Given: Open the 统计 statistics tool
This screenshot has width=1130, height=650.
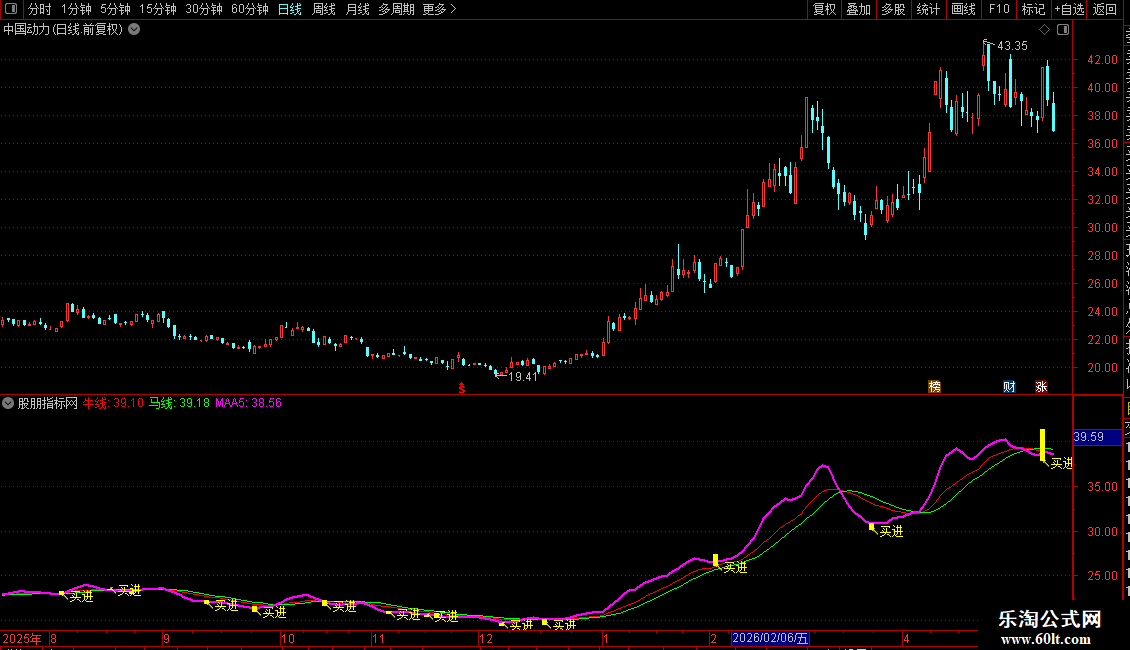Looking at the screenshot, I should coord(928,9).
